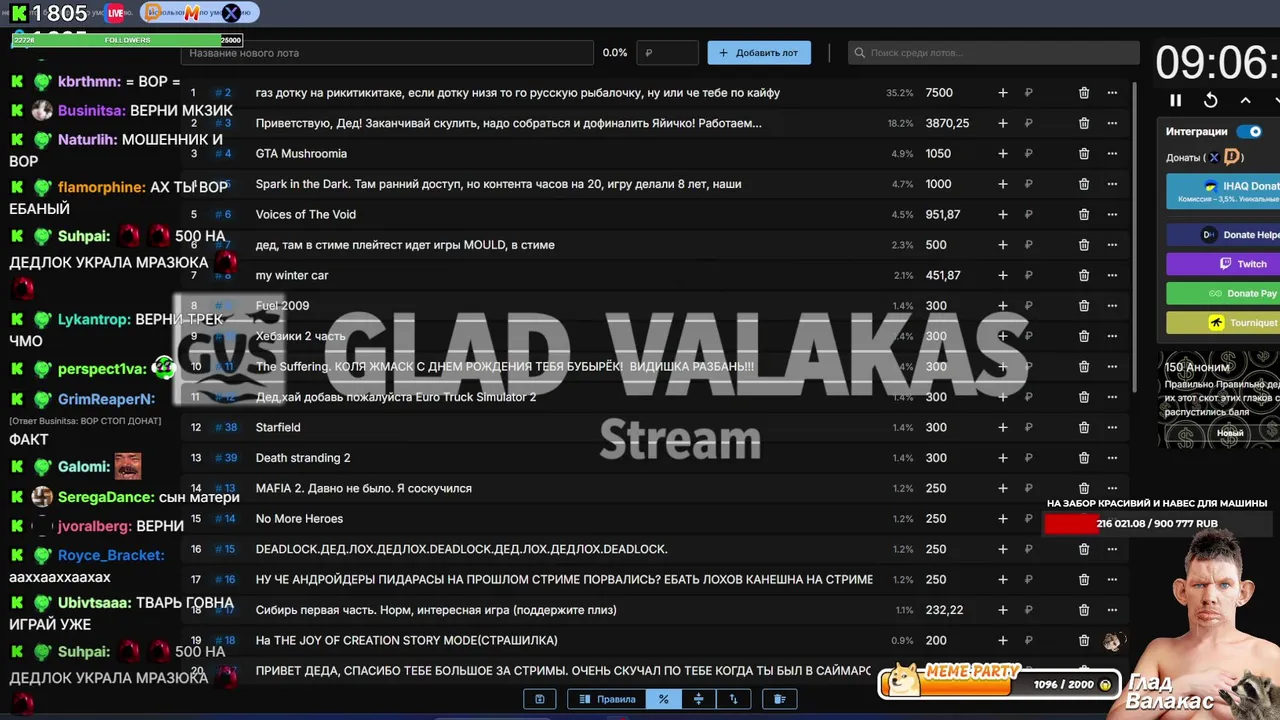
Task: Pause the auction timer
Action: point(1176,100)
